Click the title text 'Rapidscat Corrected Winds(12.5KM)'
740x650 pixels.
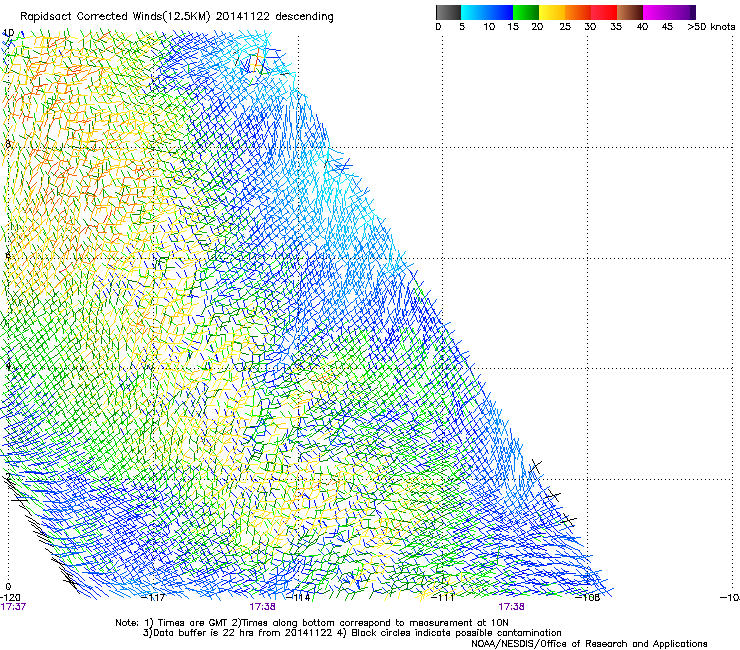click(115, 17)
